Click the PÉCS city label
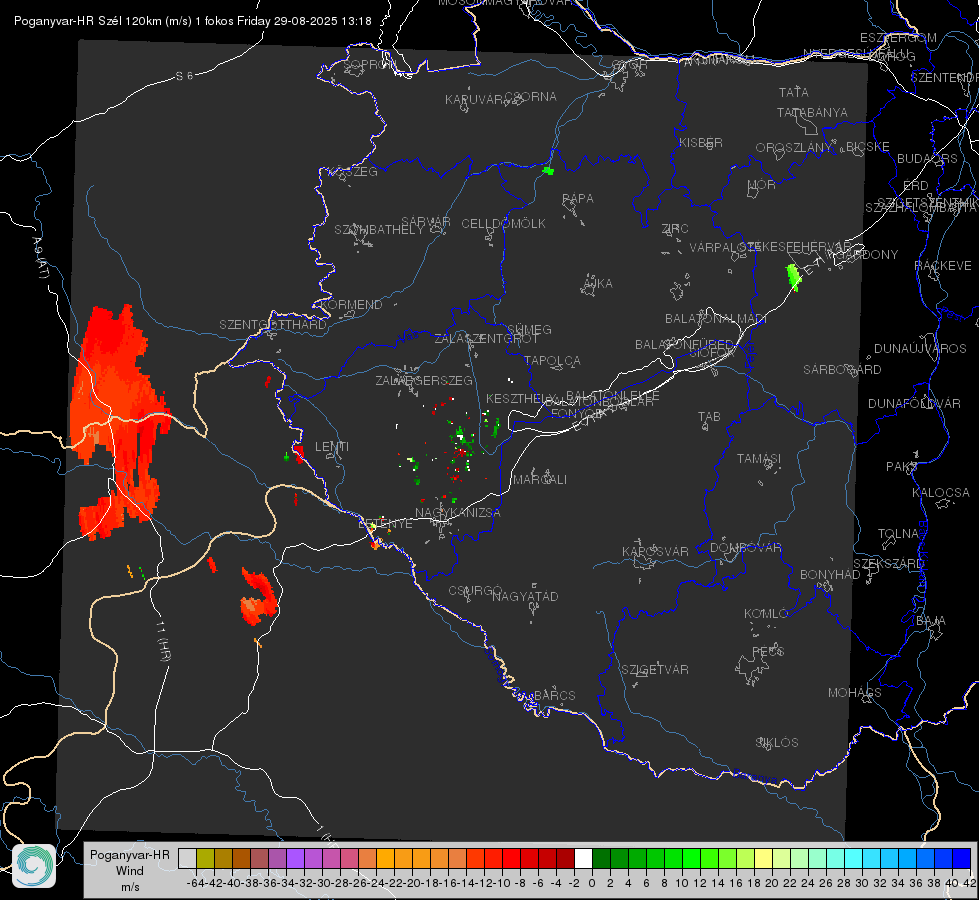 (767, 651)
